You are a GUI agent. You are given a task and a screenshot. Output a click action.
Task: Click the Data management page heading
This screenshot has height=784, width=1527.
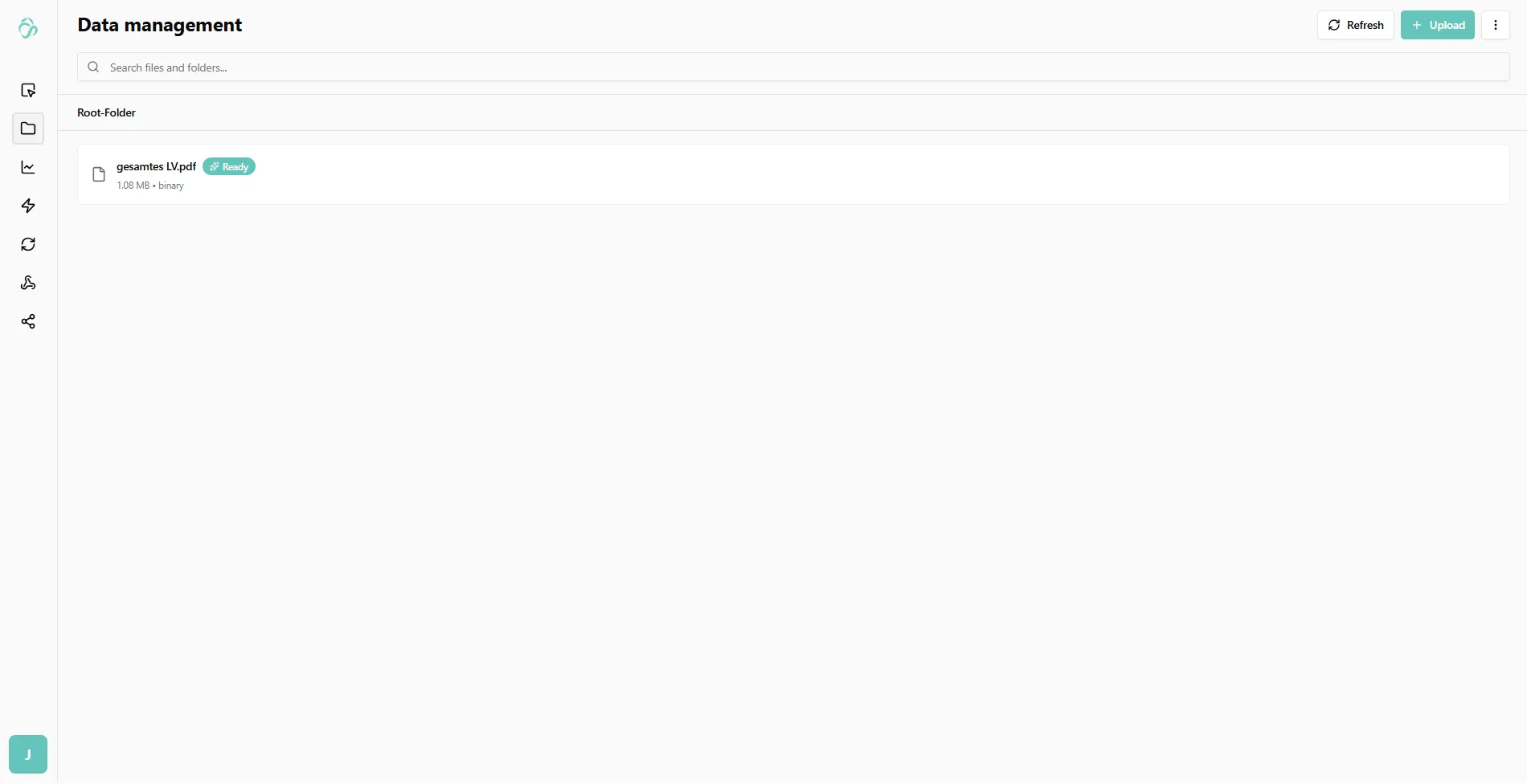[160, 25]
